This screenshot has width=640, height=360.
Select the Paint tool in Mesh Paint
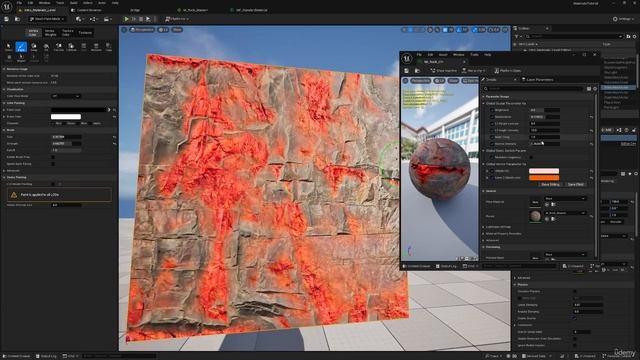[21, 47]
